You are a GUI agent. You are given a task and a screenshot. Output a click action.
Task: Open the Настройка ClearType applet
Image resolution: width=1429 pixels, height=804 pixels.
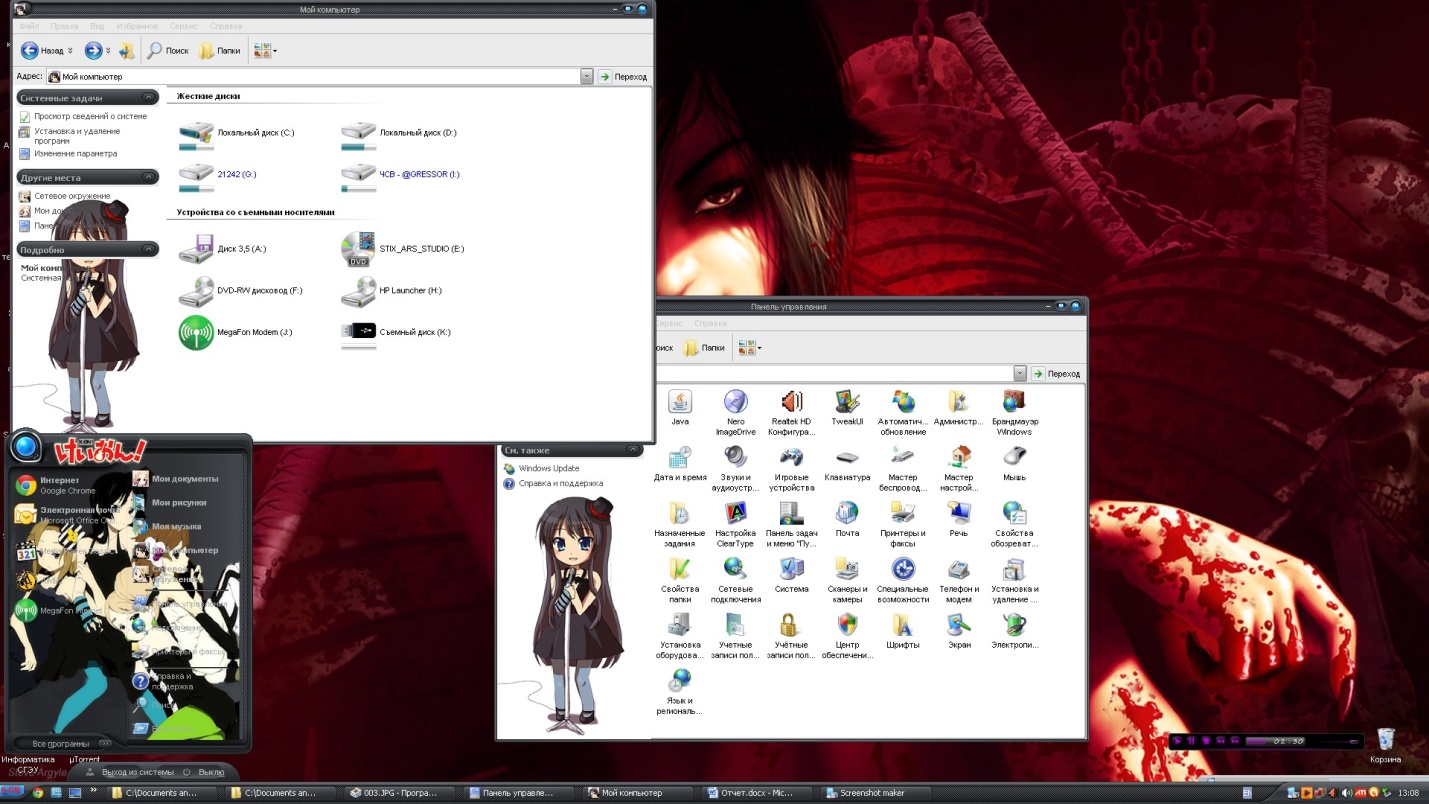735,525
